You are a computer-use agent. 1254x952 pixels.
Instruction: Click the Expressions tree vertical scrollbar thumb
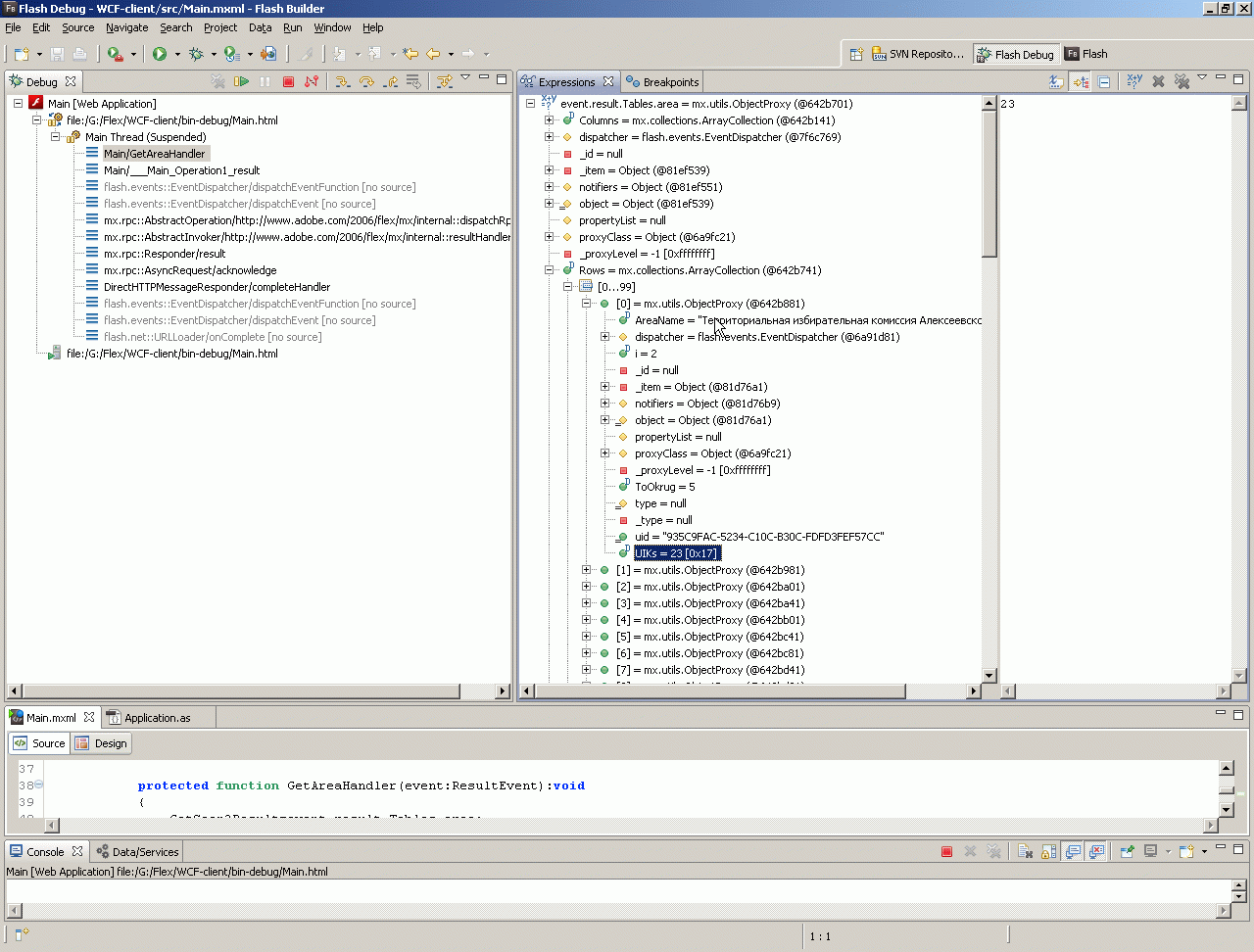pyautogui.click(x=989, y=183)
